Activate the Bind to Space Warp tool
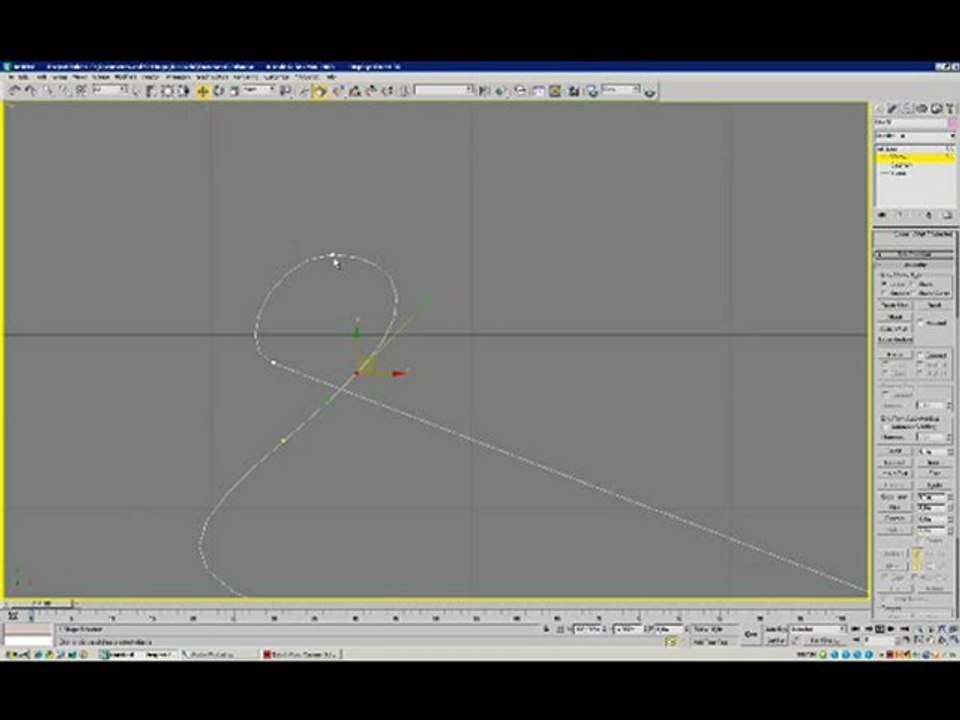The width and height of the screenshot is (960, 720). coord(81,91)
